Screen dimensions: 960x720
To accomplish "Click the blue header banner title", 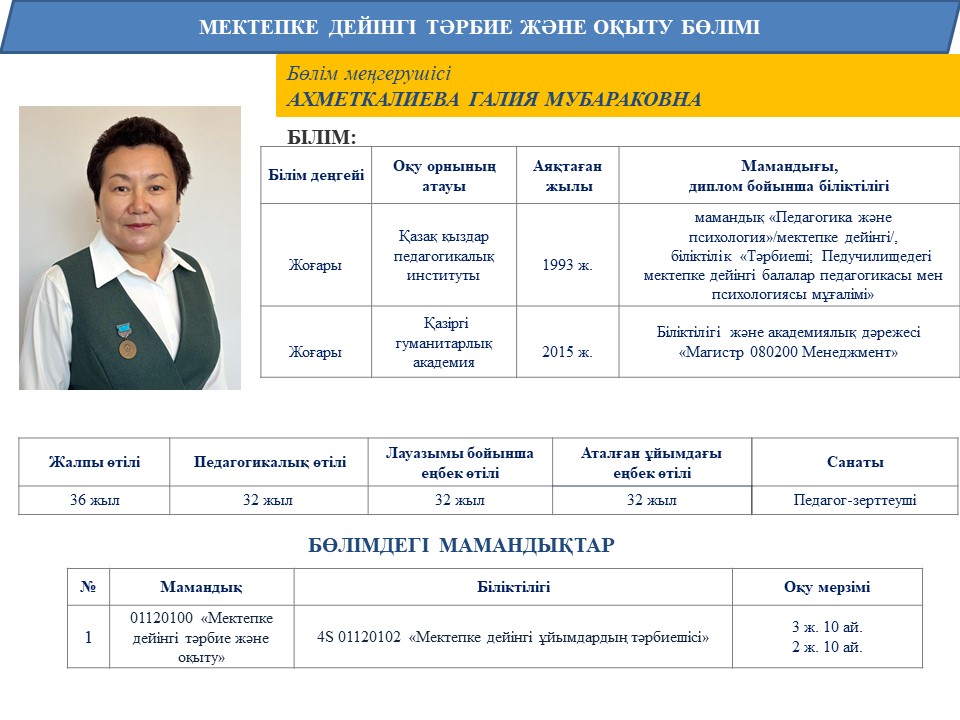I will pyautogui.click(x=480, y=27).
